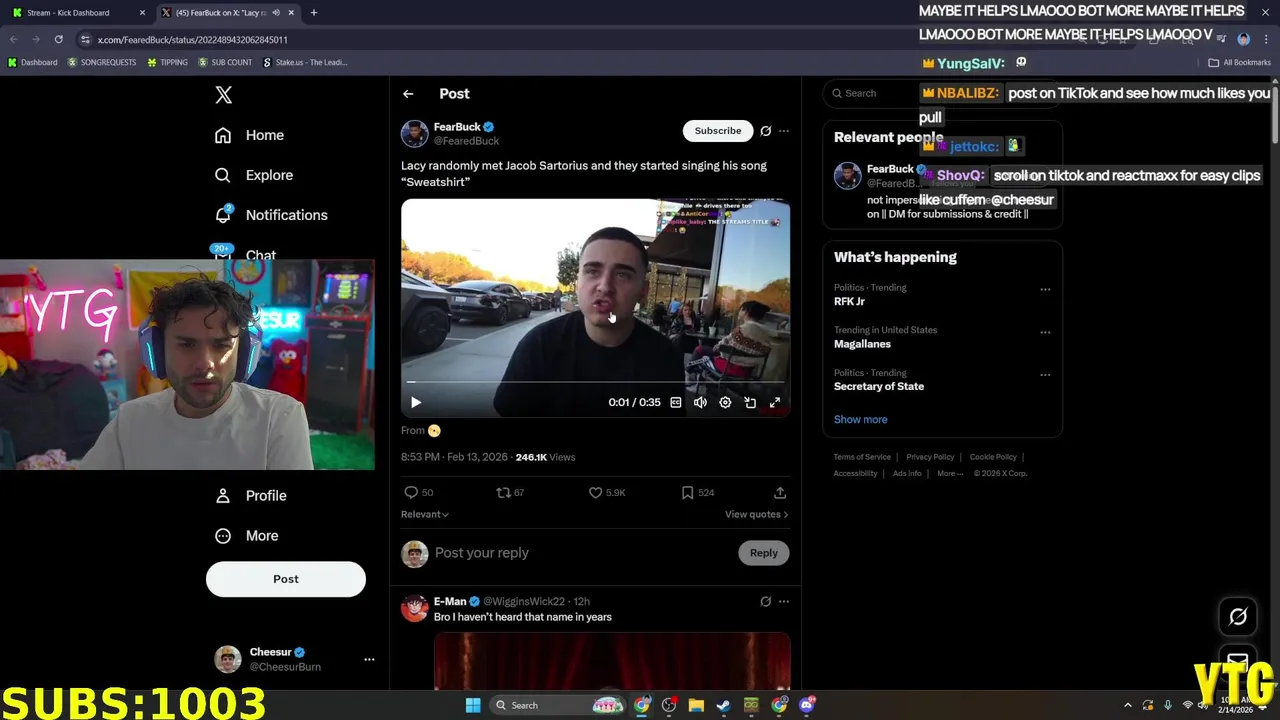Open Grok icon beside Subscribe button
Image resolution: width=1280 pixels, height=720 pixels.
[765, 131]
